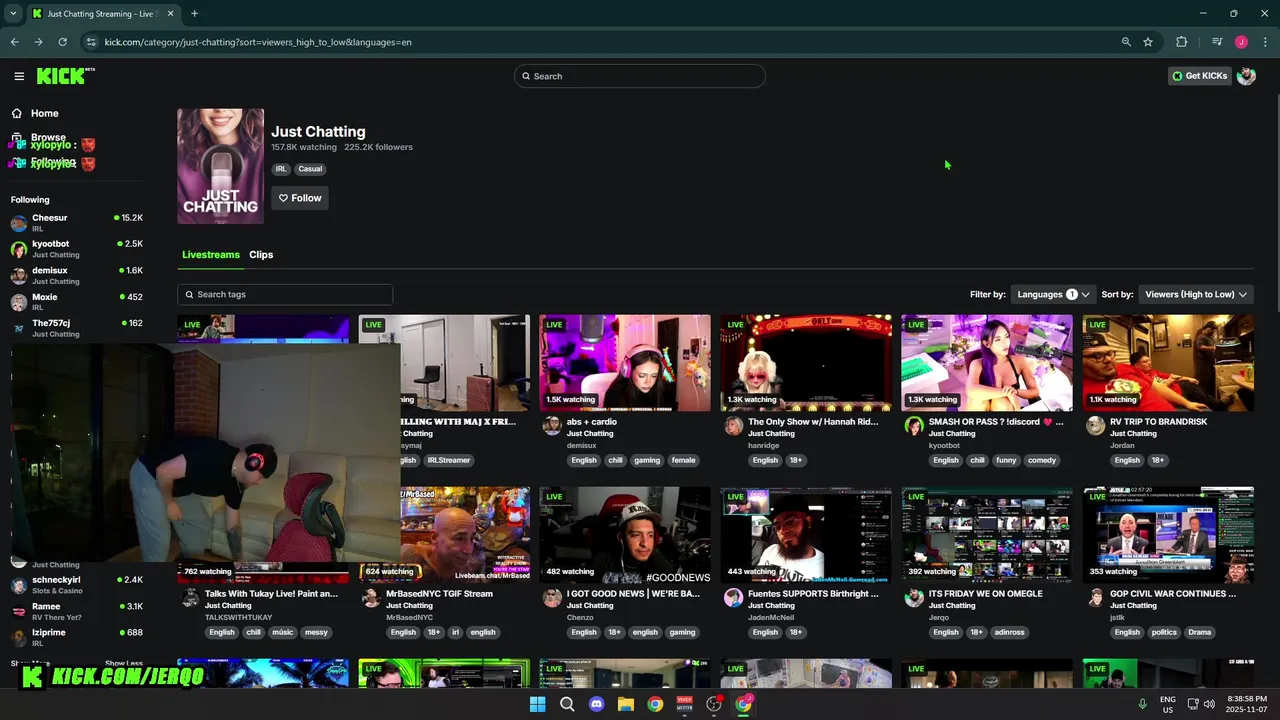Select the adinross tag under OMEGLE stream
1280x720 pixels.
1009,632
